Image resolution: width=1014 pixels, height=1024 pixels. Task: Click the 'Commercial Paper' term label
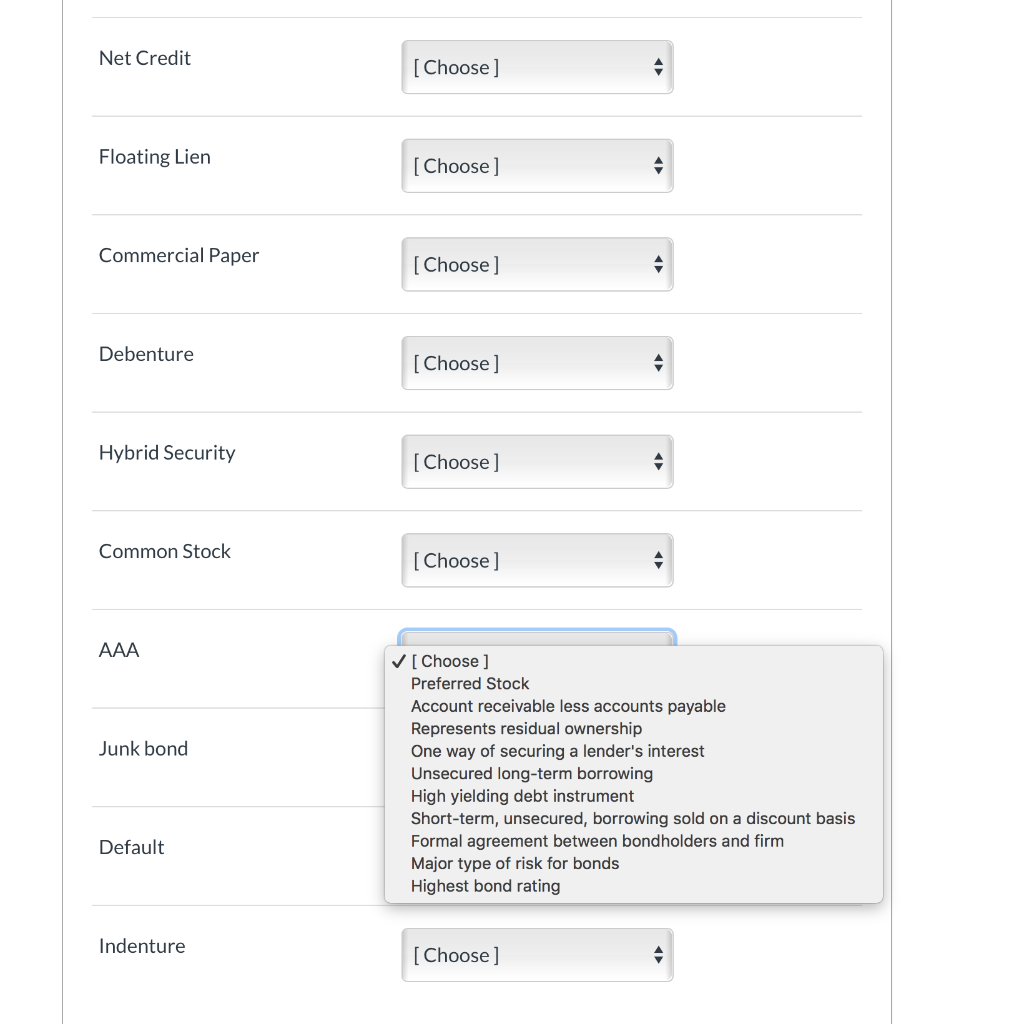coord(179,255)
